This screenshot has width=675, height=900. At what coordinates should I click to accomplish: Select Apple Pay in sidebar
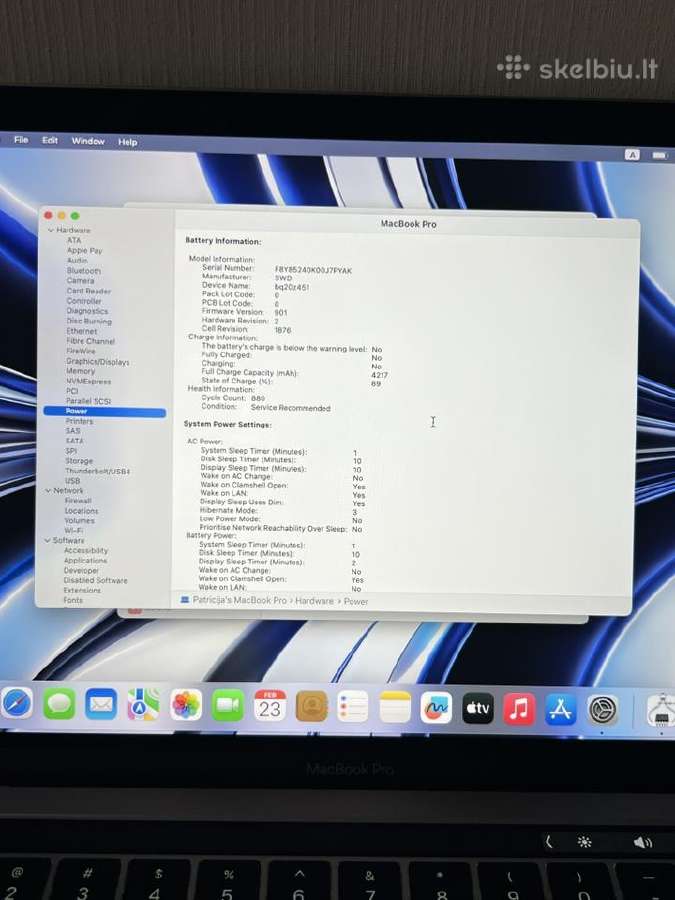(84, 250)
